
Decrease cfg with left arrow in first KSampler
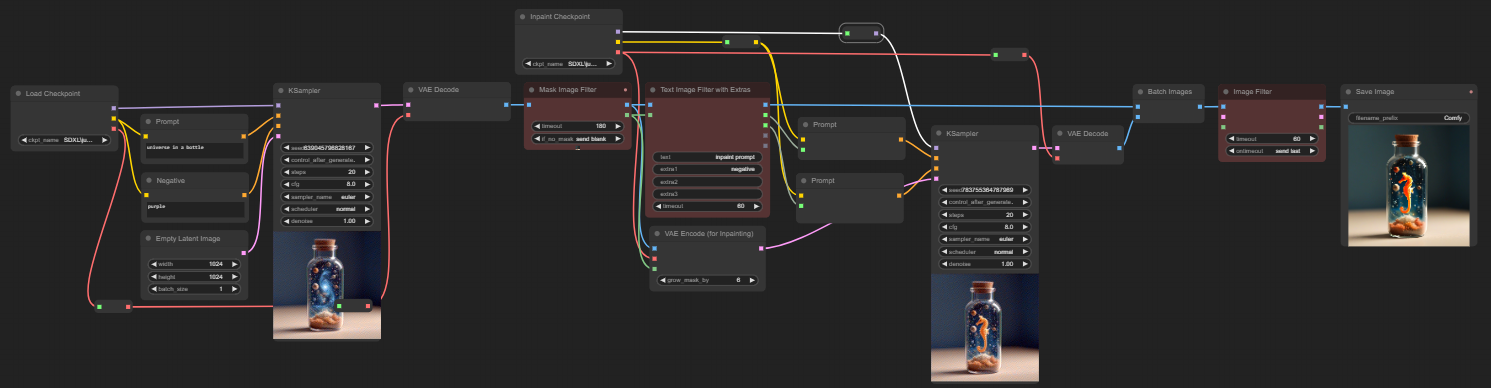287,184
